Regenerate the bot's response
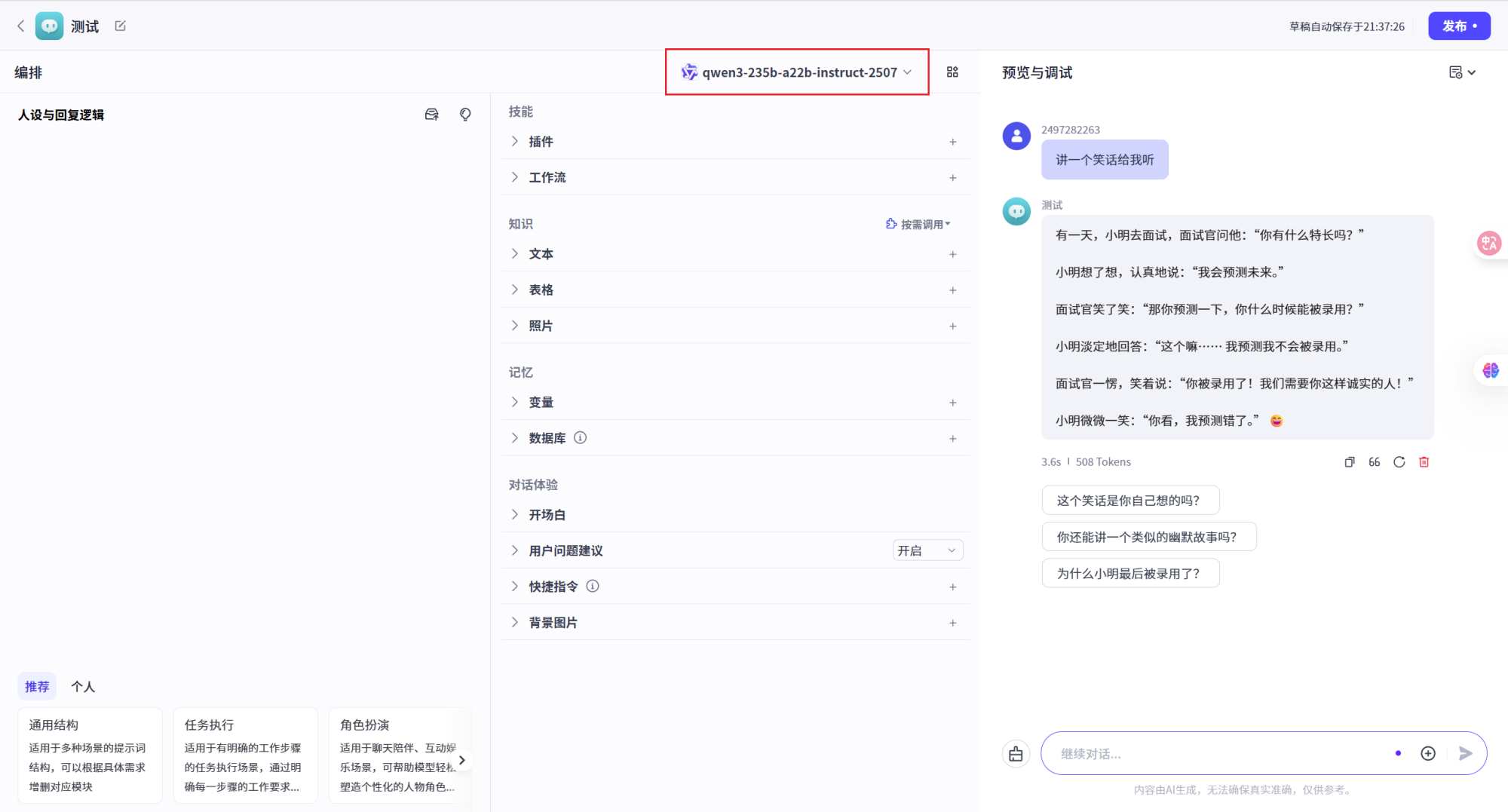The image size is (1508, 812). (x=1399, y=461)
